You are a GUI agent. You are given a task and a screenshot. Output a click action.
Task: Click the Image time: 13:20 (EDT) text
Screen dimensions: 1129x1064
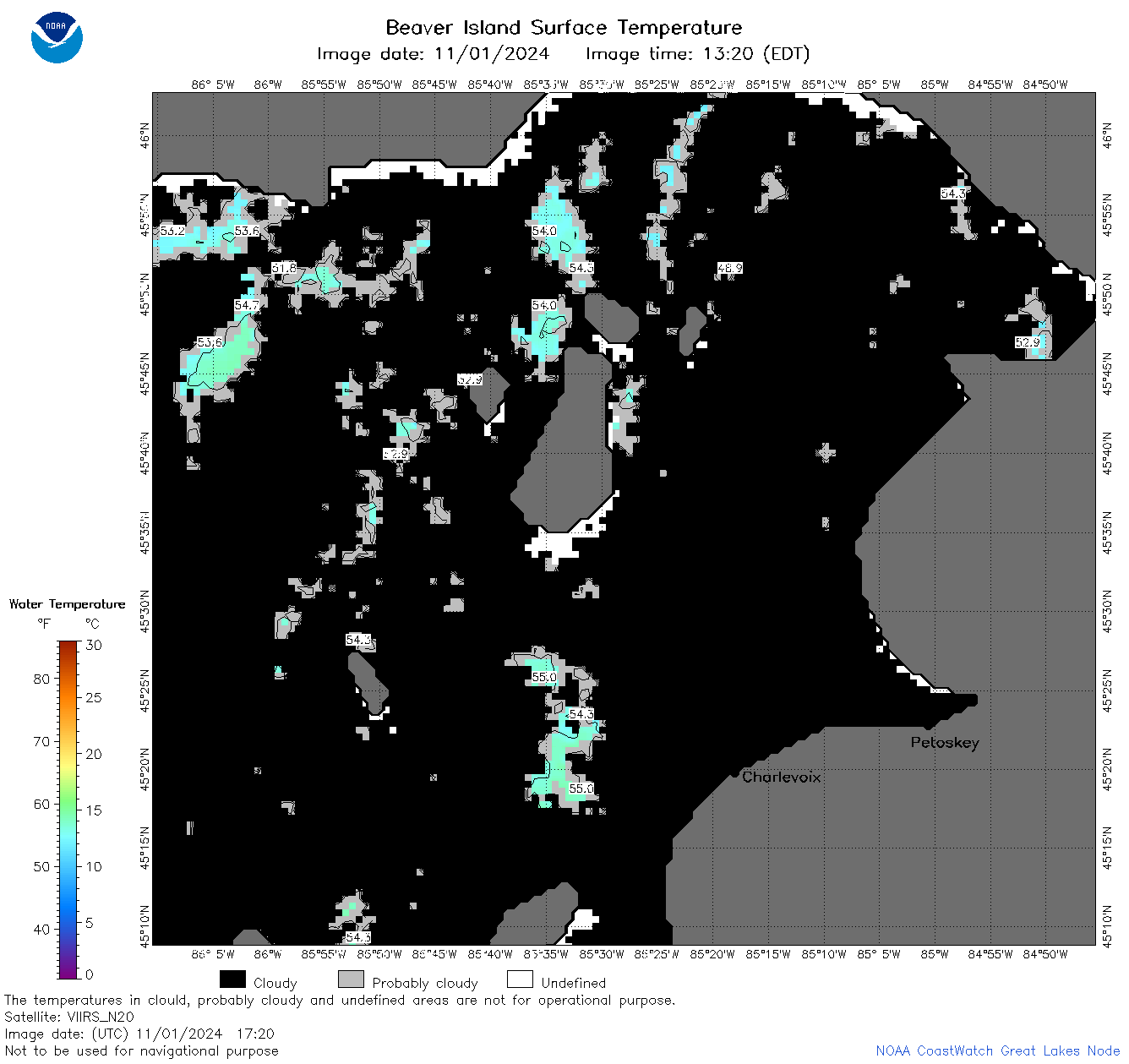tap(697, 54)
